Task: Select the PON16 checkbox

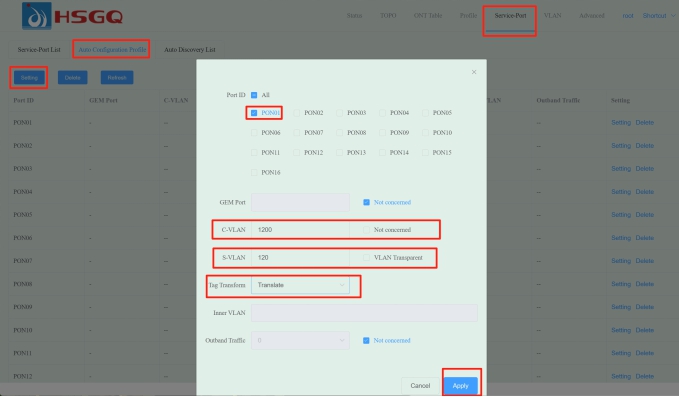Action: 254,172
